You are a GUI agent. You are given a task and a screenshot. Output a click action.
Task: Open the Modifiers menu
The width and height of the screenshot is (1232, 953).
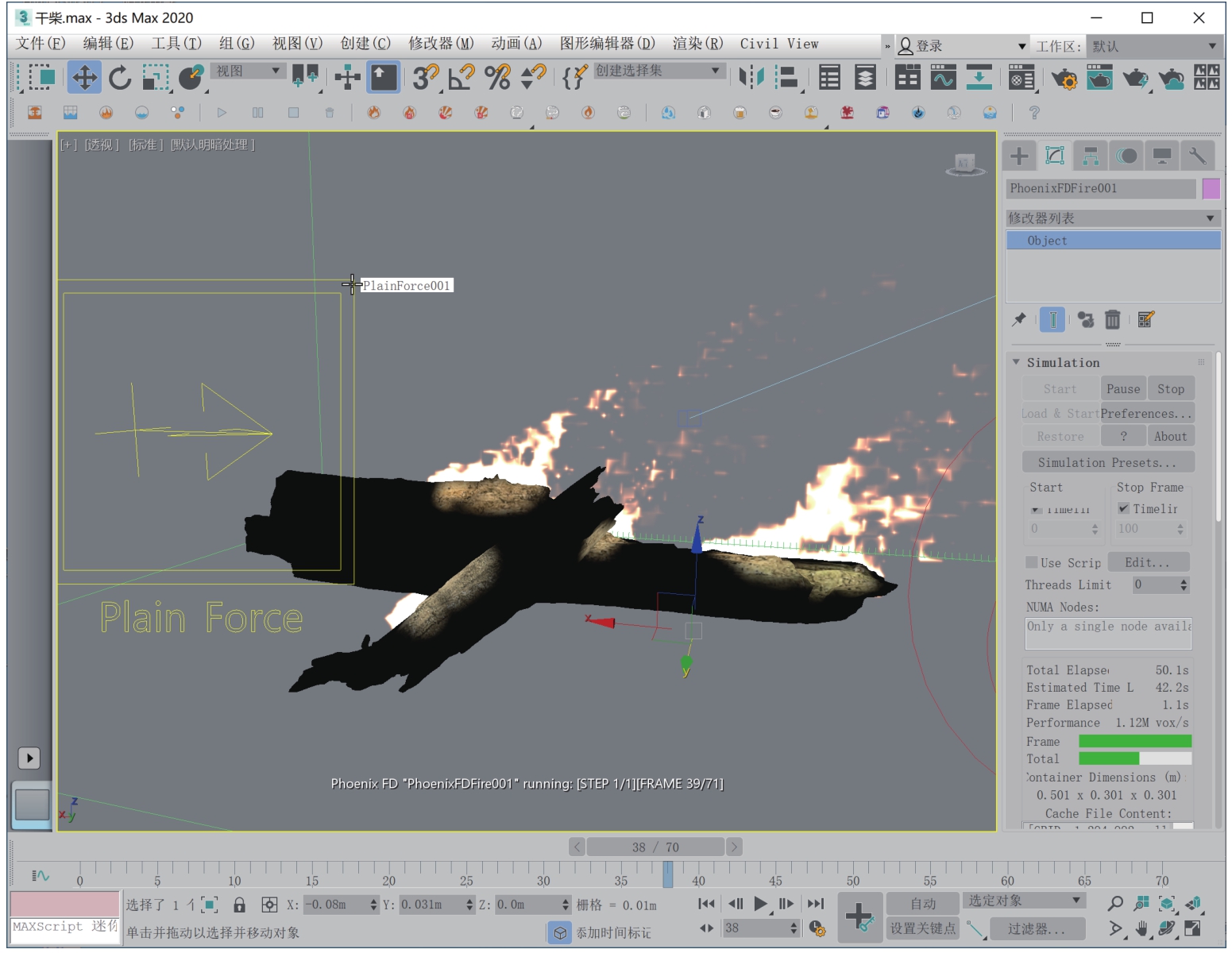[x=440, y=44]
